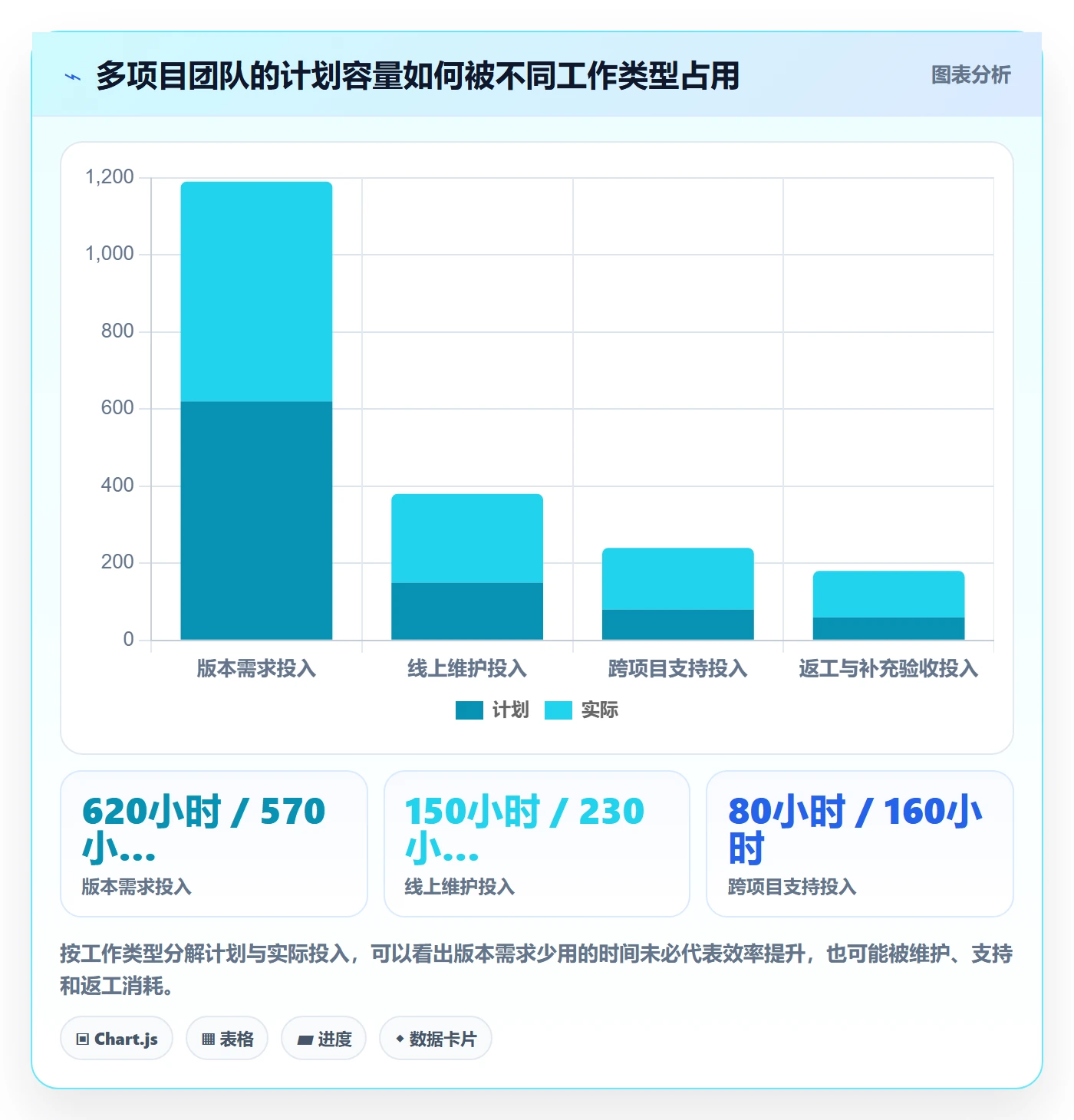Image resolution: width=1074 pixels, height=1120 pixels.
Task: Select the 图表分析 label in the header
Action: pos(970,75)
